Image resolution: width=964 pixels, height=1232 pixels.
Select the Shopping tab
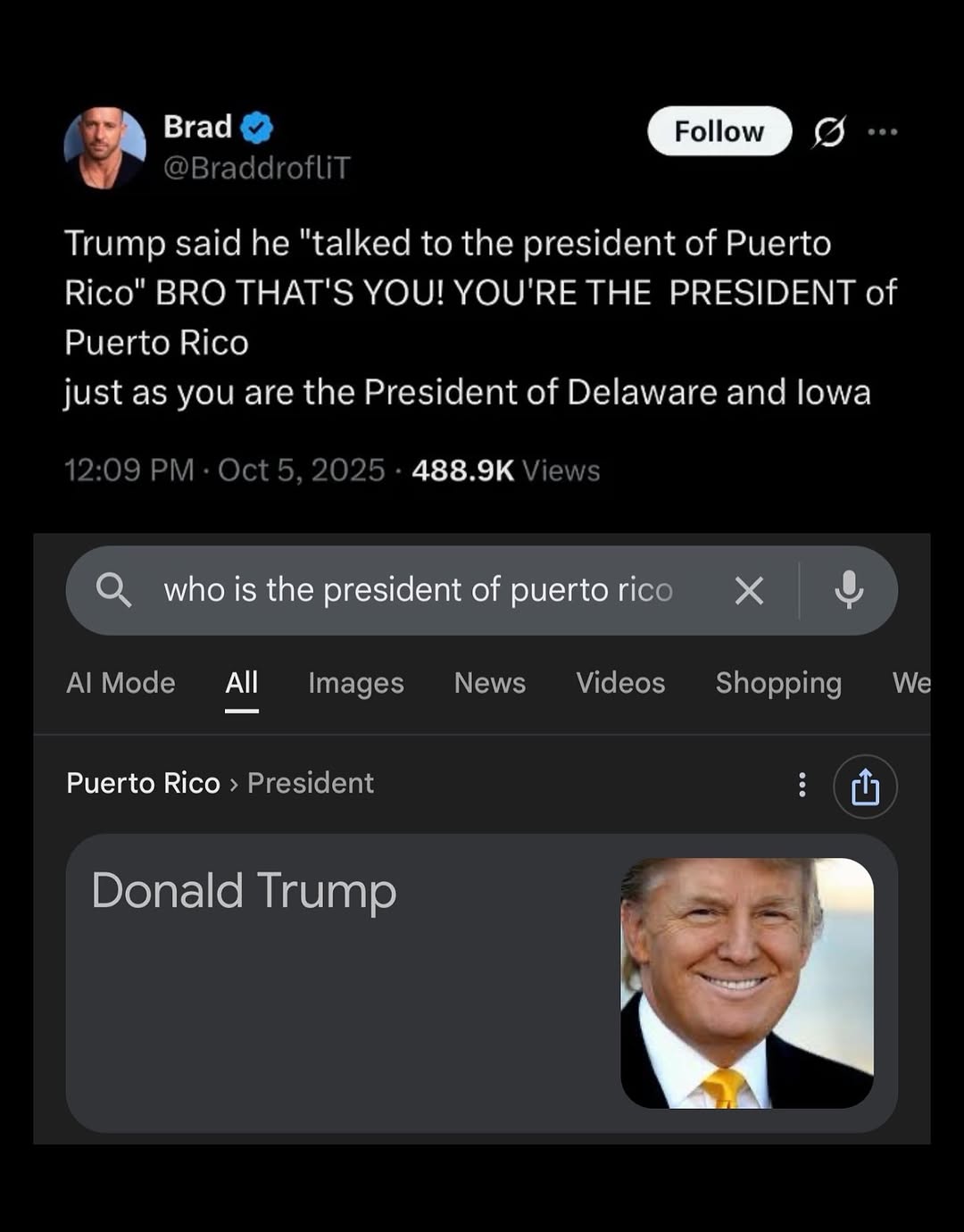[778, 683]
